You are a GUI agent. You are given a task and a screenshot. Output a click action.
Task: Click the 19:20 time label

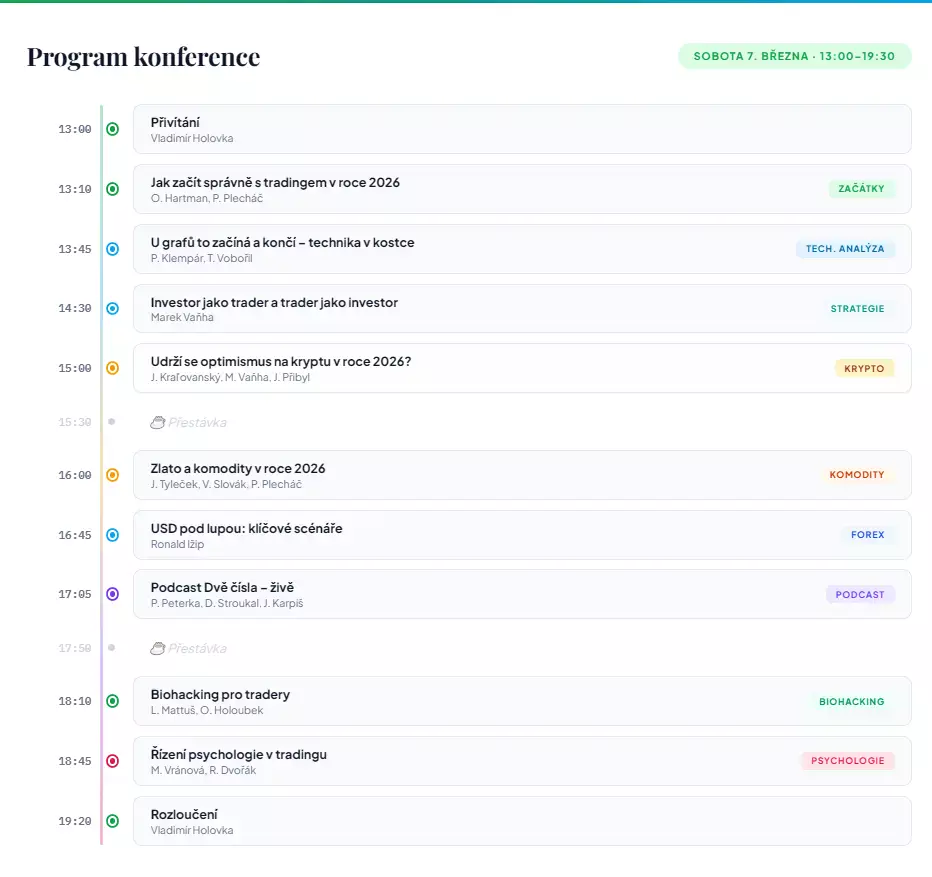[75, 821]
